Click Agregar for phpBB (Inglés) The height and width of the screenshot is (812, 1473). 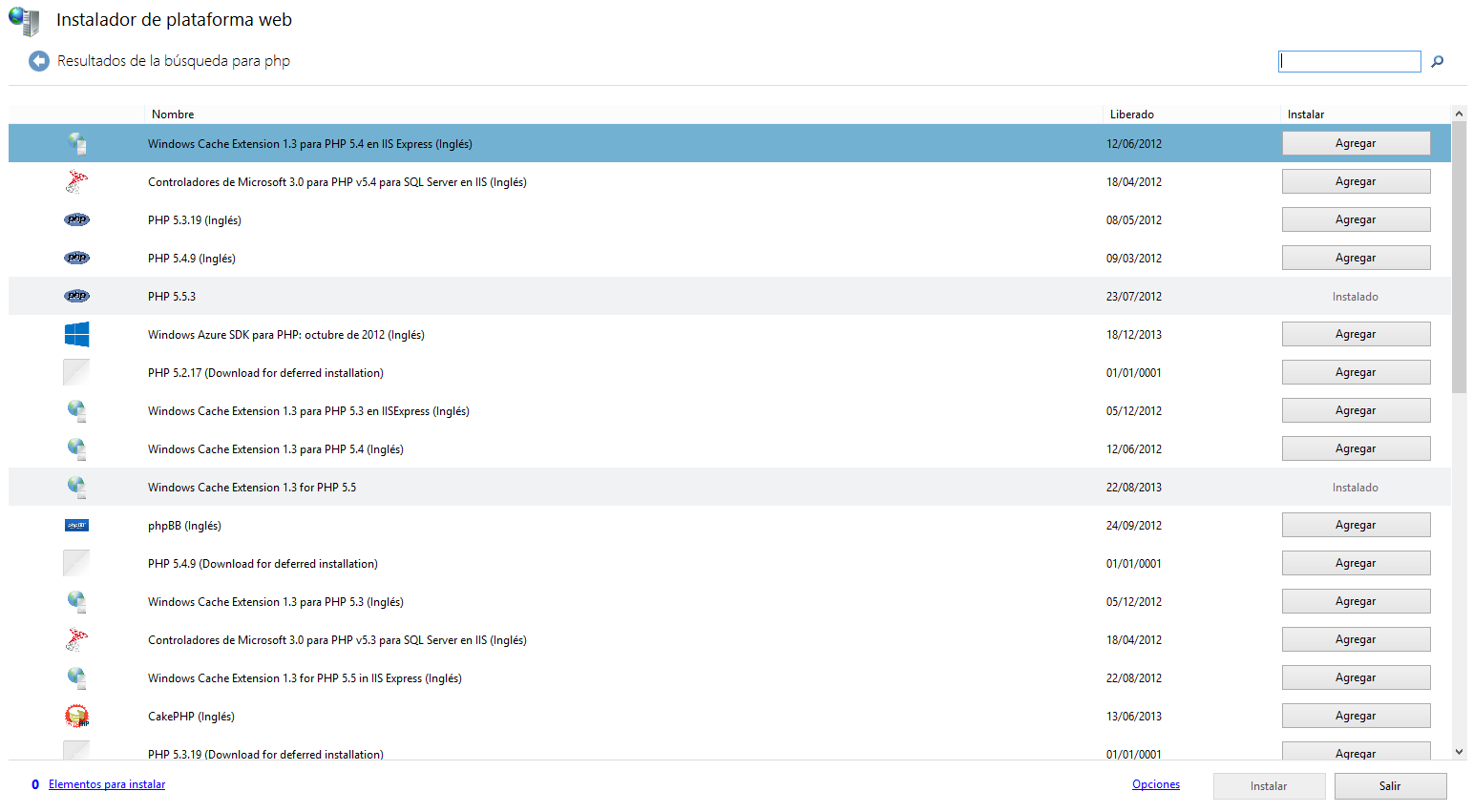[1356, 525]
